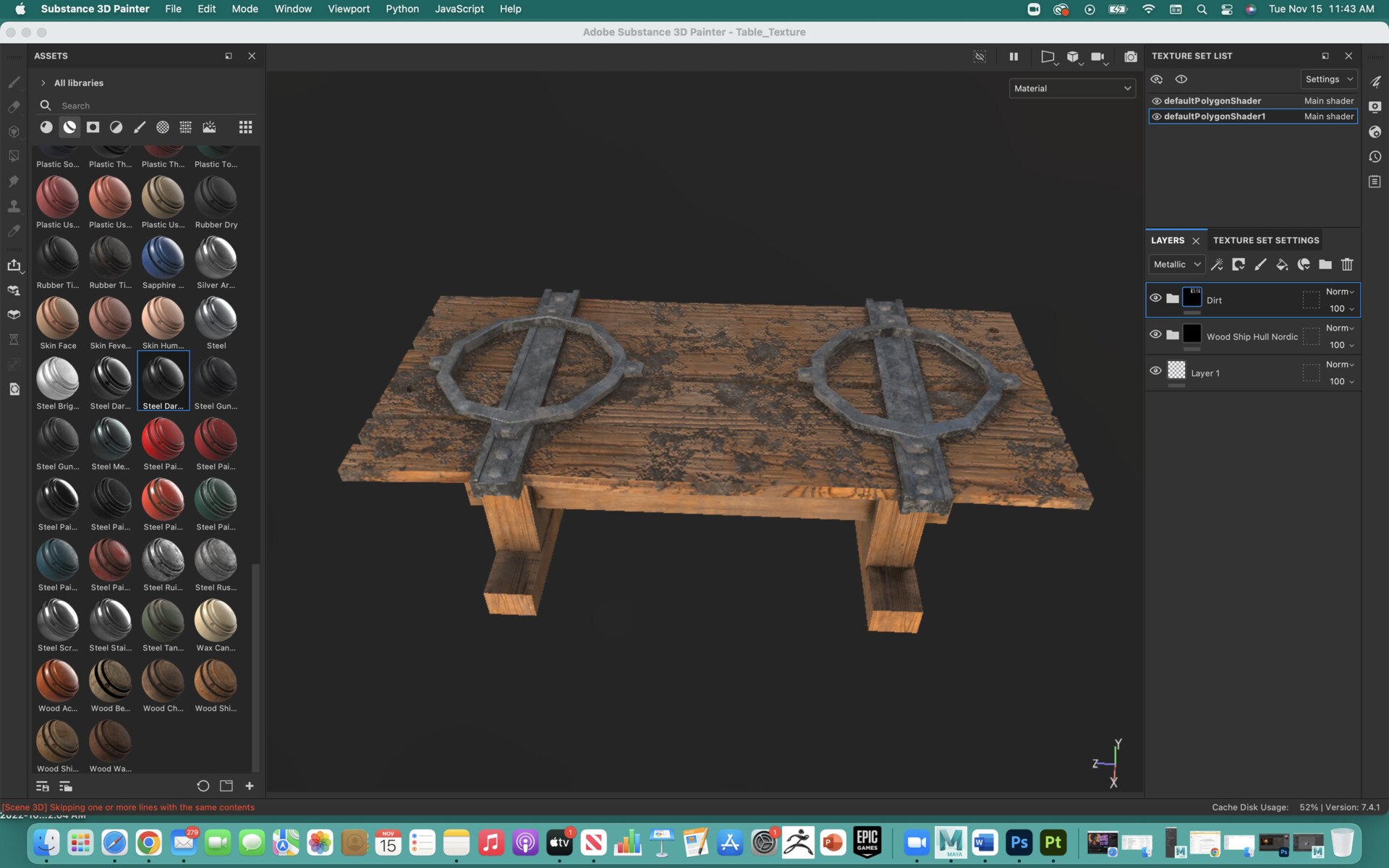Select the Polygon Fill tool in left toolbar

pyautogui.click(x=14, y=156)
